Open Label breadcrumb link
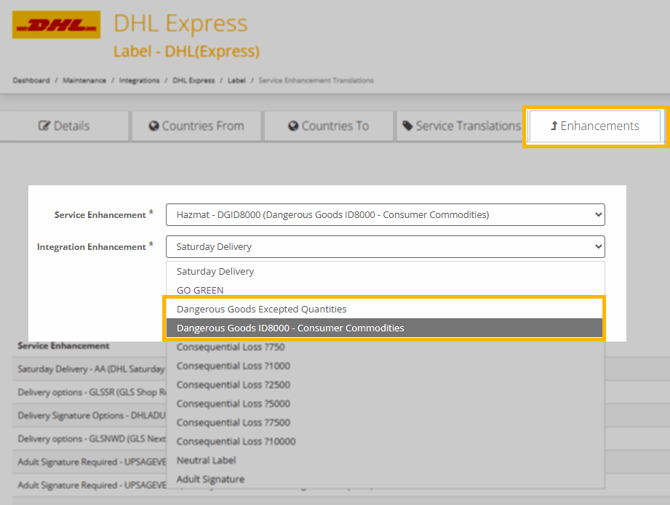 [x=236, y=80]
